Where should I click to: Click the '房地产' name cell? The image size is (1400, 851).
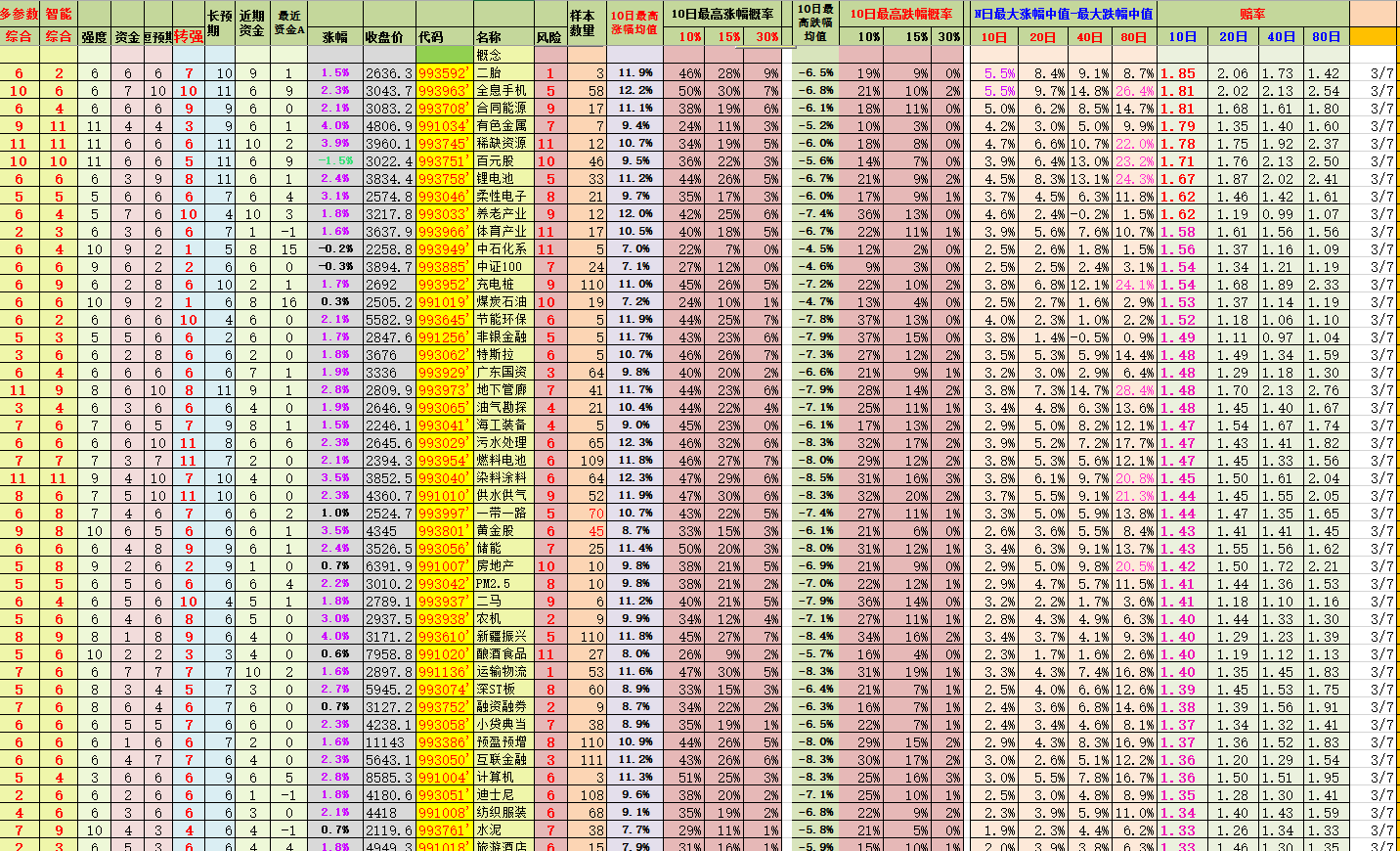[503, 566]
